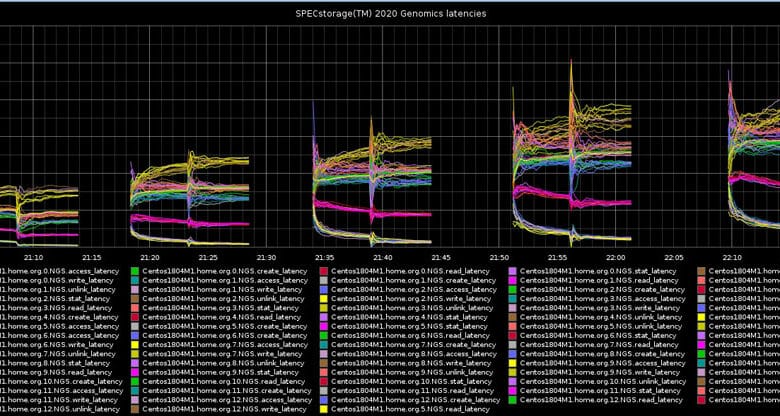780x416 pixels.
Task: Click the 22:10 time axis label
Action: click(x=732, y=257)
